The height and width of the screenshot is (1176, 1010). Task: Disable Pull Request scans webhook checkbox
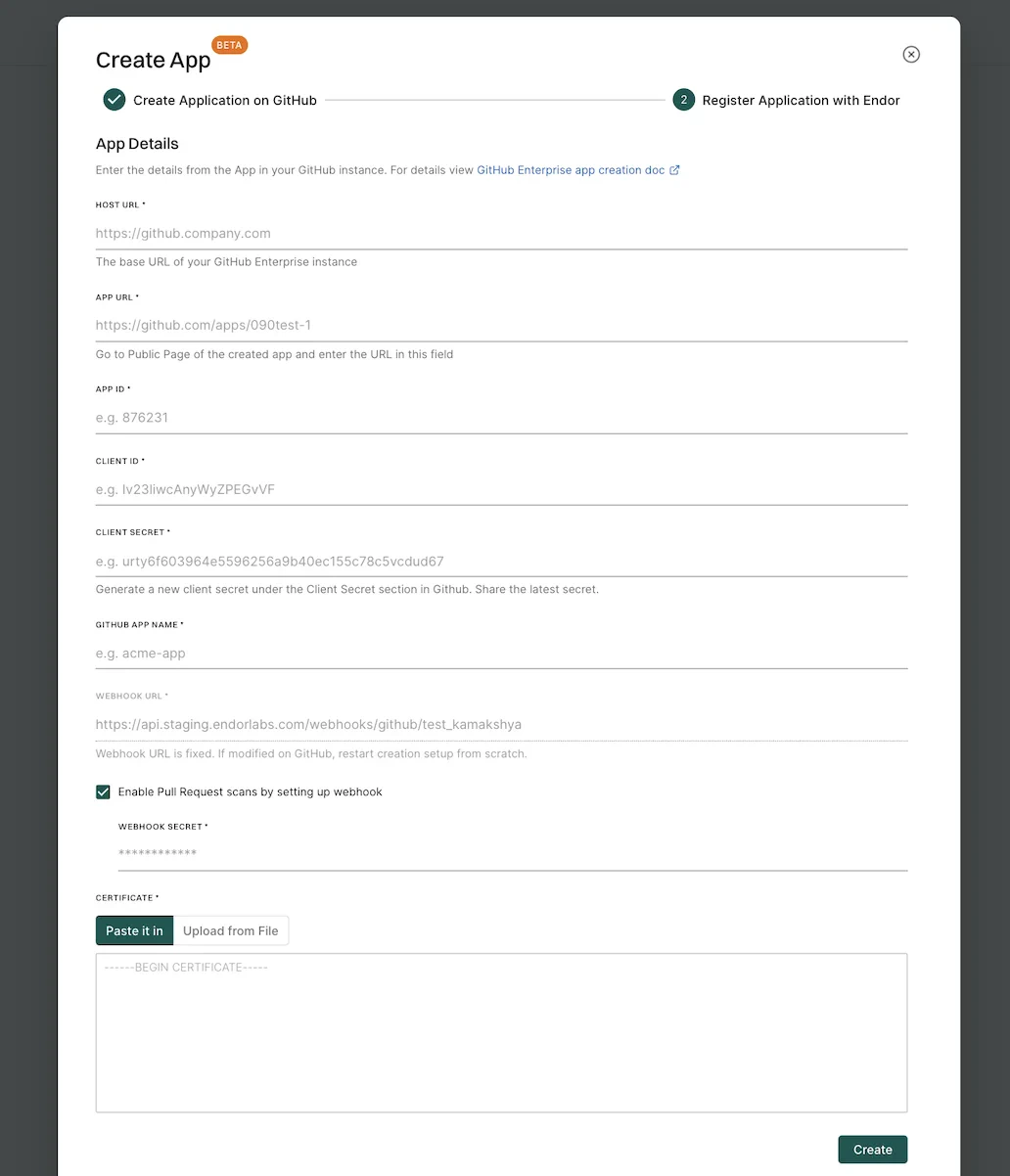point(103,792)
